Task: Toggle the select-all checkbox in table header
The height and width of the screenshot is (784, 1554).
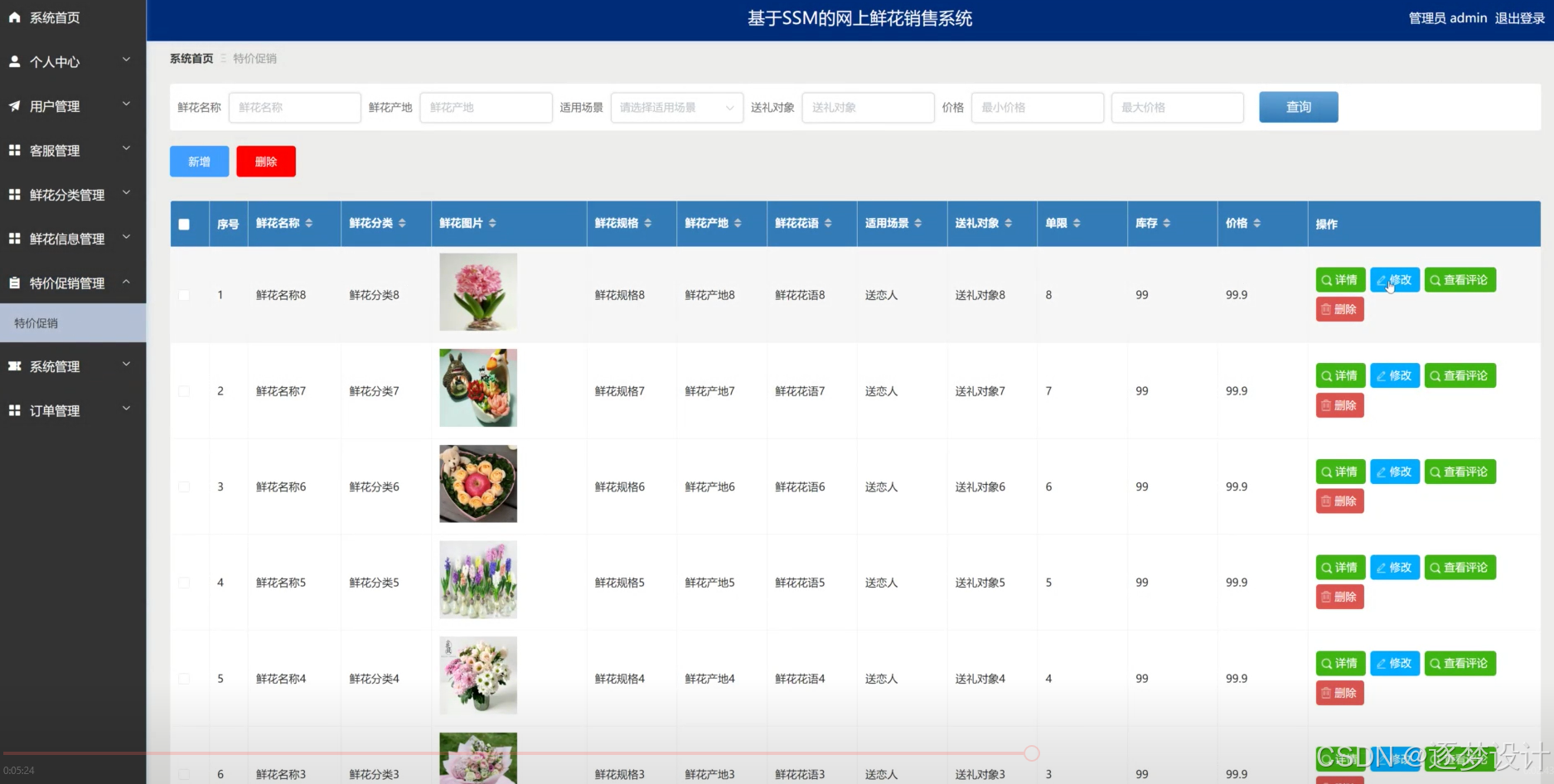Action: click(184, 224)
